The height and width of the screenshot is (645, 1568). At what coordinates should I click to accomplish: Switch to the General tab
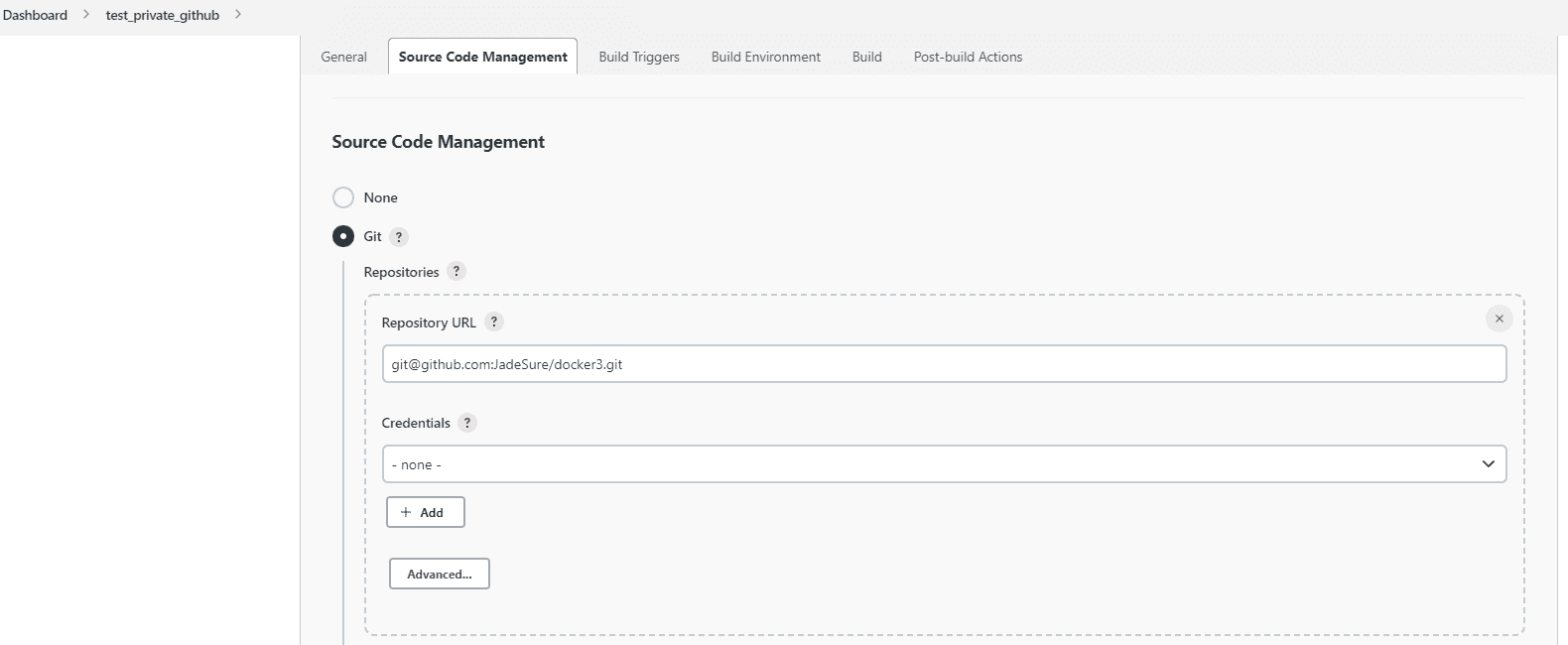pos(343,57)
